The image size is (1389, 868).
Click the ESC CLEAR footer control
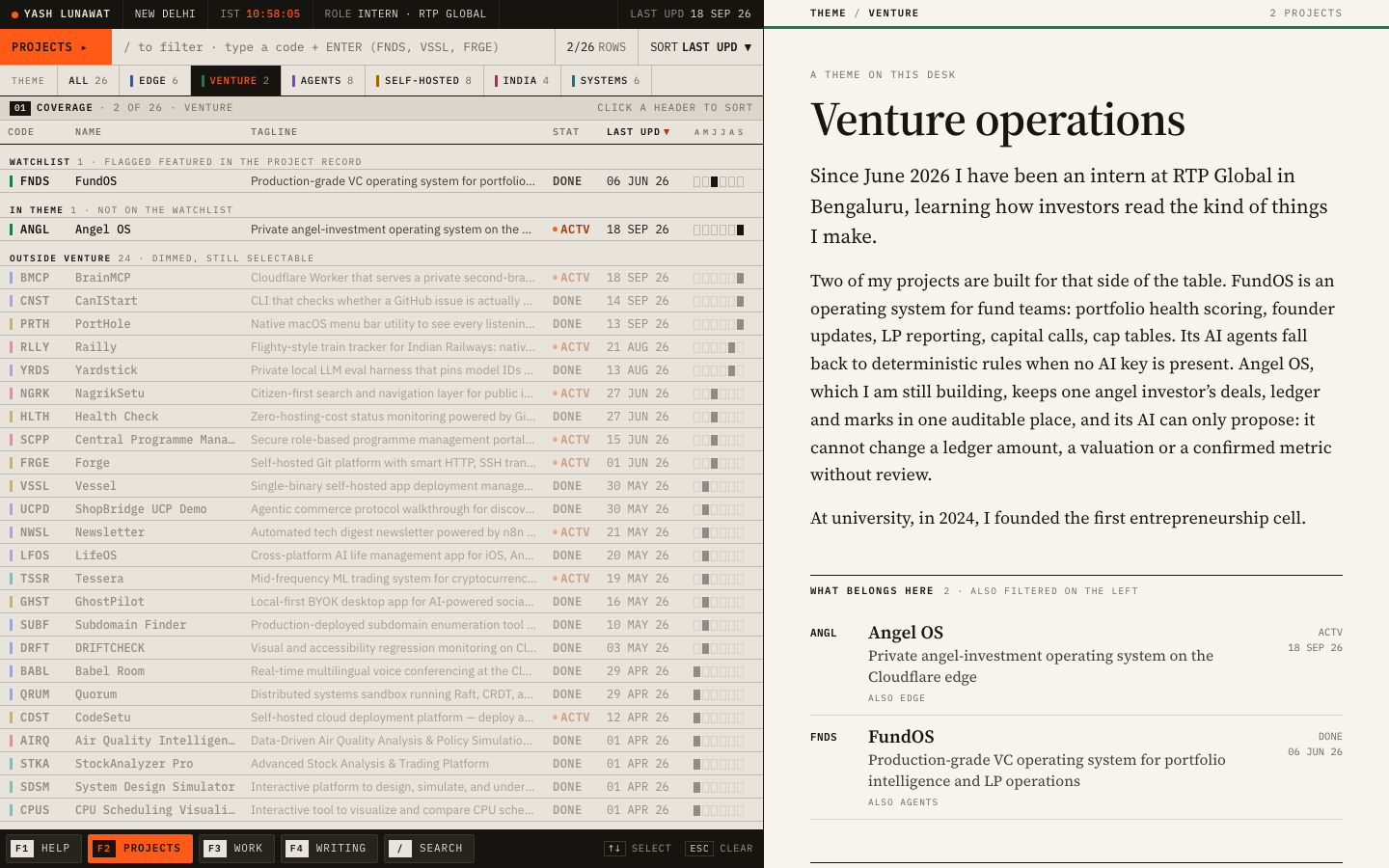[719, 849]
